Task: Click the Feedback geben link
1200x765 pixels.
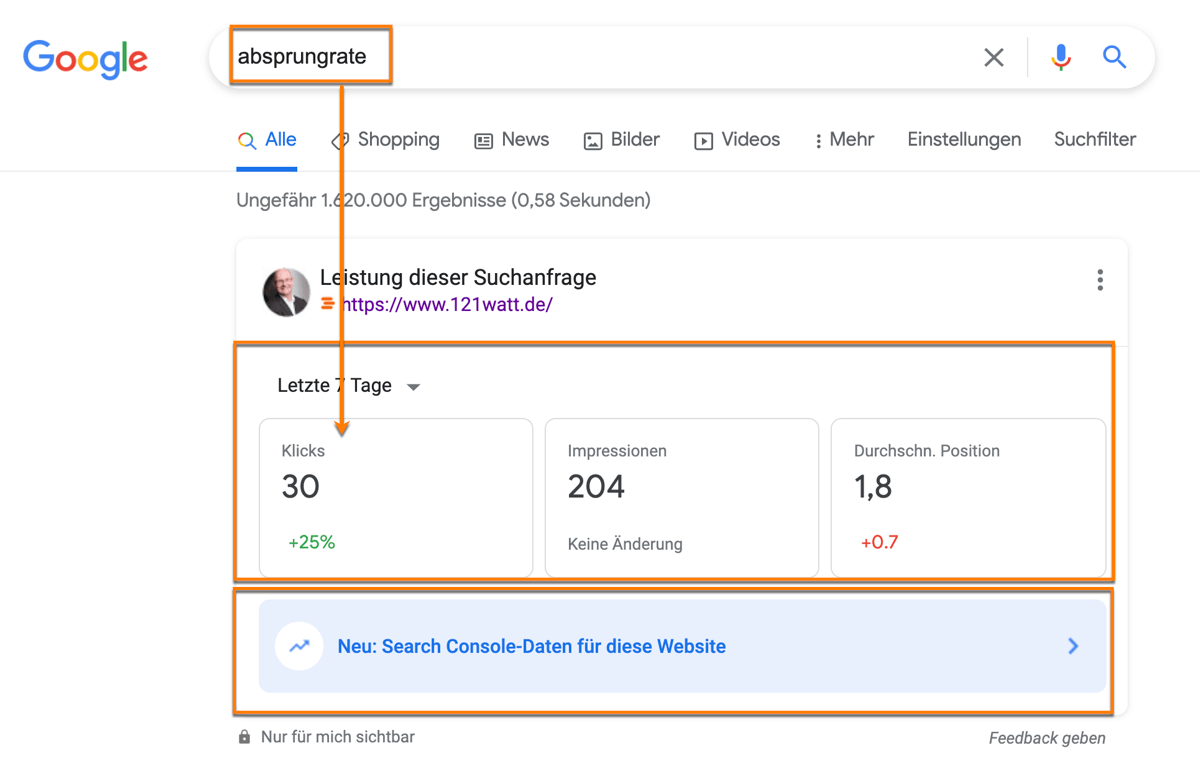Action: [x=1046, y=737]
